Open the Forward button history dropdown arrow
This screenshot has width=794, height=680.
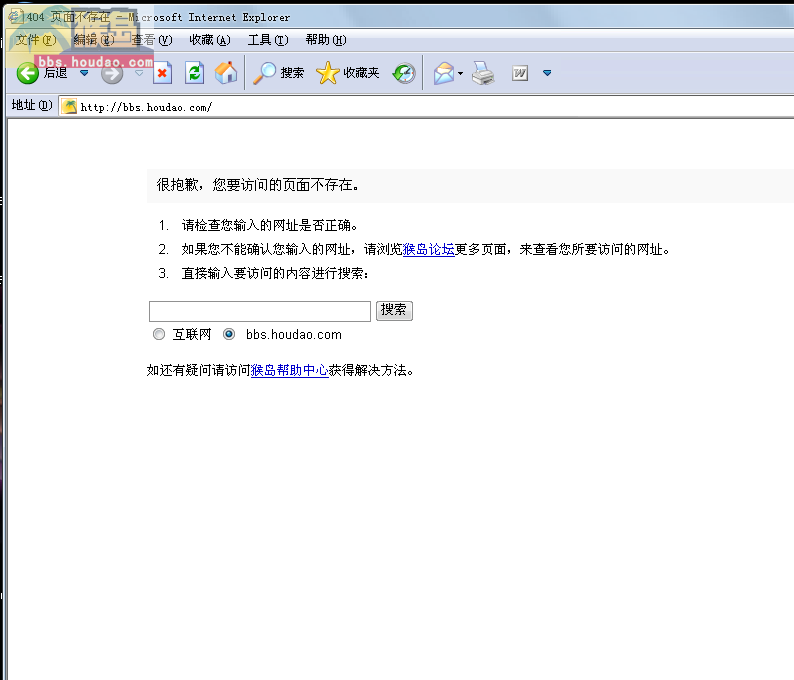coord(139,73)
